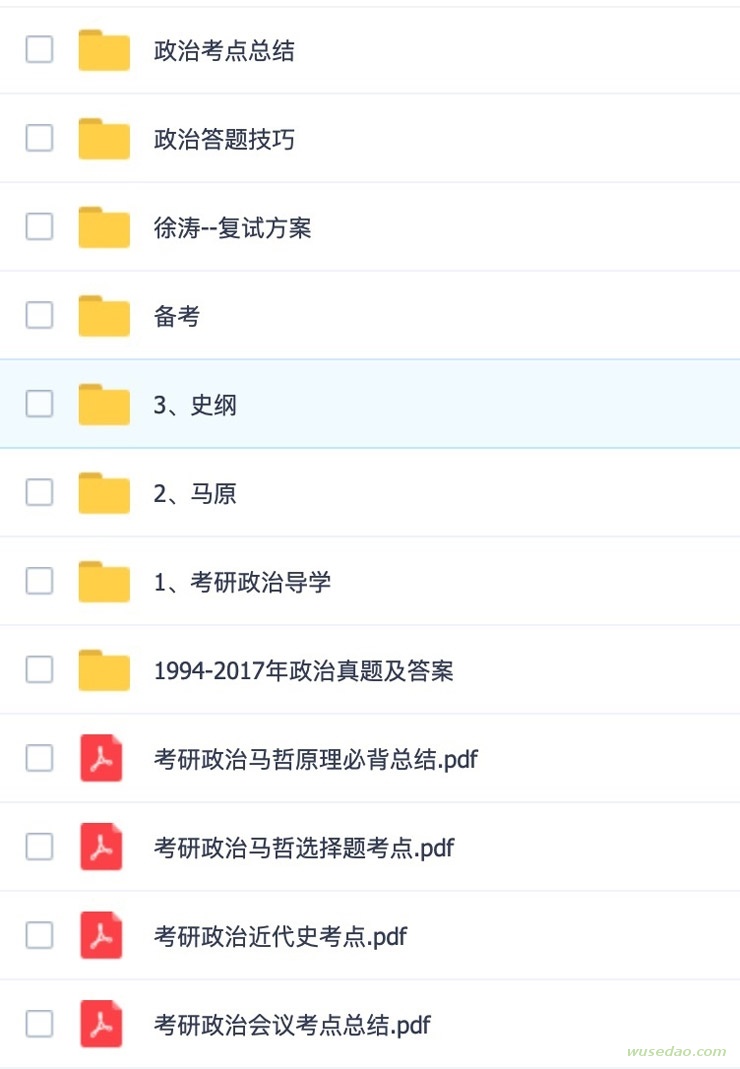Toggle checkbox for 1994-2017年政治真题及答案
This screenshot has height=1069, width=740.
[40, 669]
